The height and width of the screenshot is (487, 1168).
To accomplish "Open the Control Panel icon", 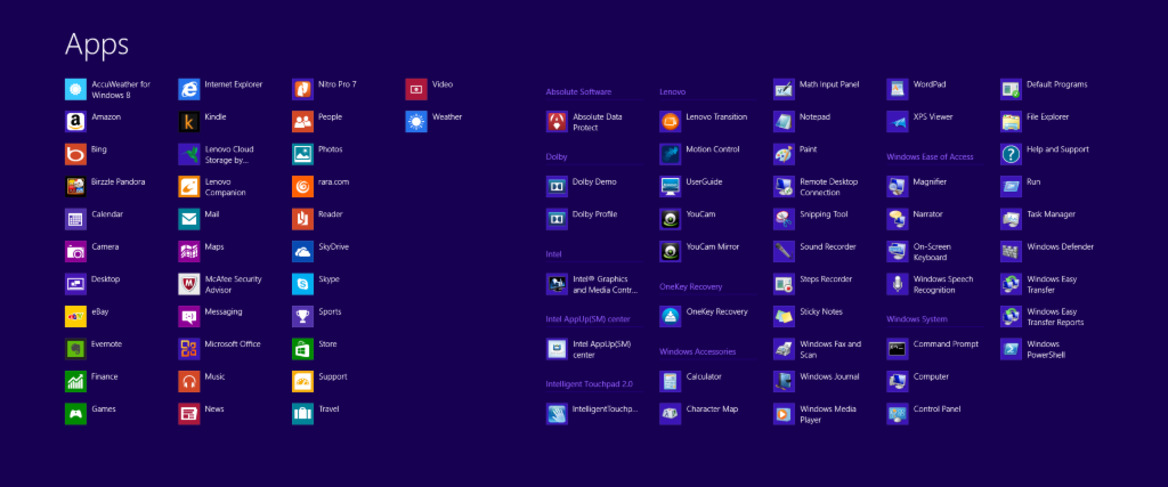I will [x=898, y=413].
